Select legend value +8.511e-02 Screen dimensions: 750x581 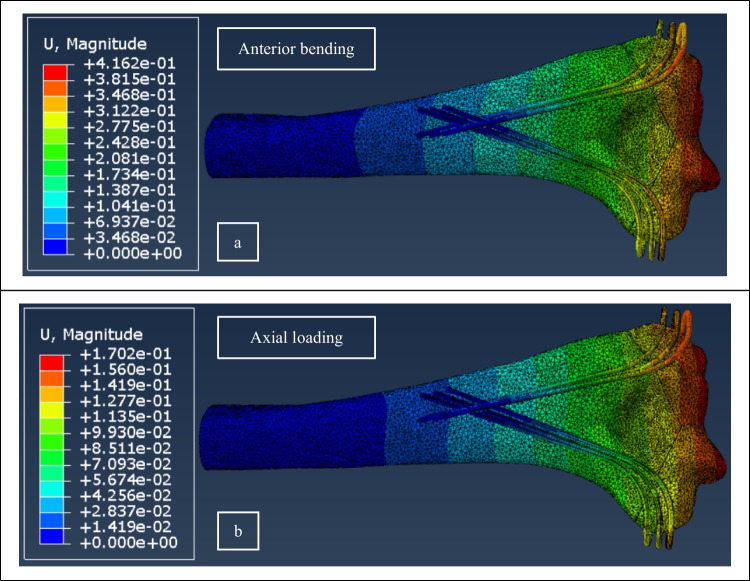coord(126,449)
